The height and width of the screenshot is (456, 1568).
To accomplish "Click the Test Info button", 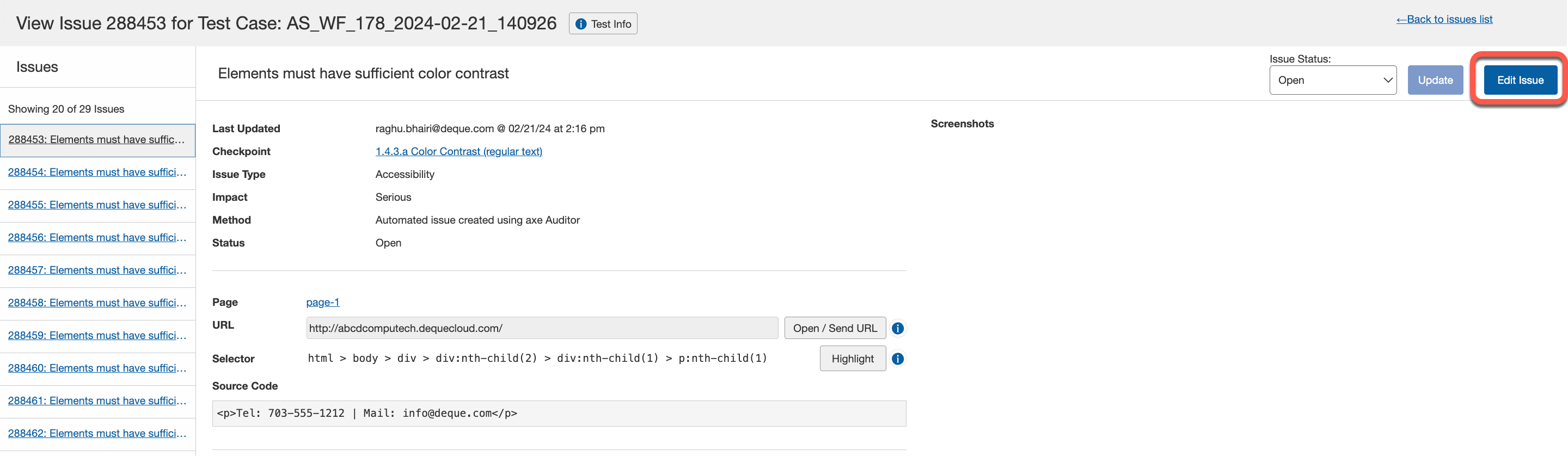I will pyautogui.click(x=603, y=24).
